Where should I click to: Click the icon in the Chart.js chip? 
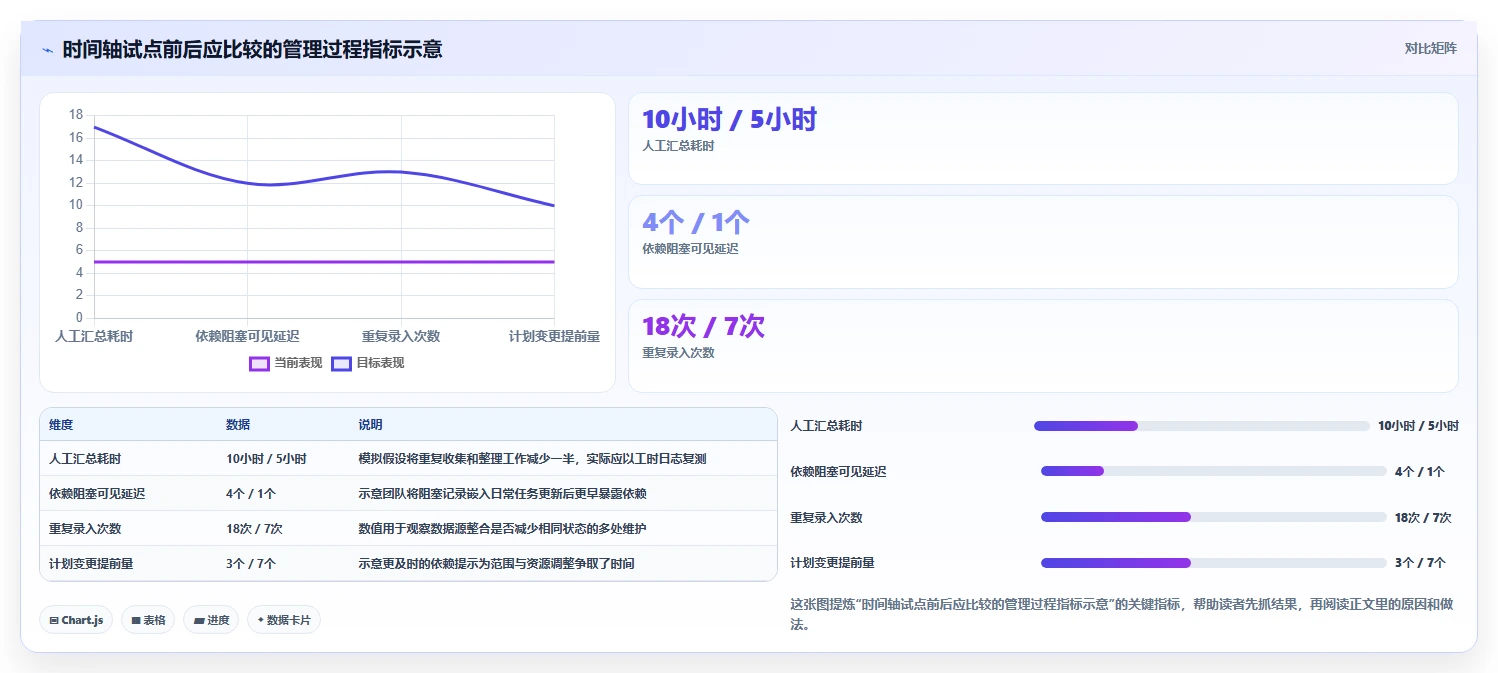tap(53, 620)
